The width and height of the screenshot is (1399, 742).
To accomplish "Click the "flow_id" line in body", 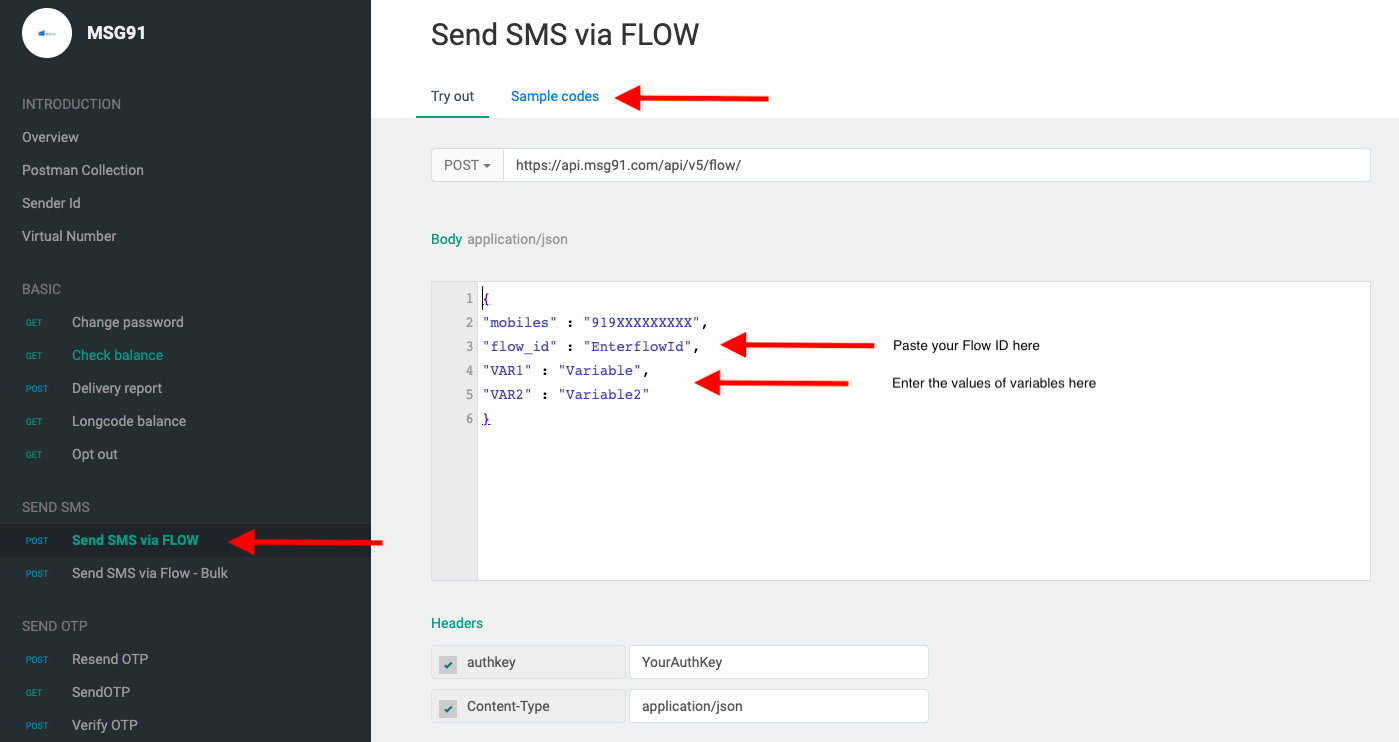I will [591, 346].
